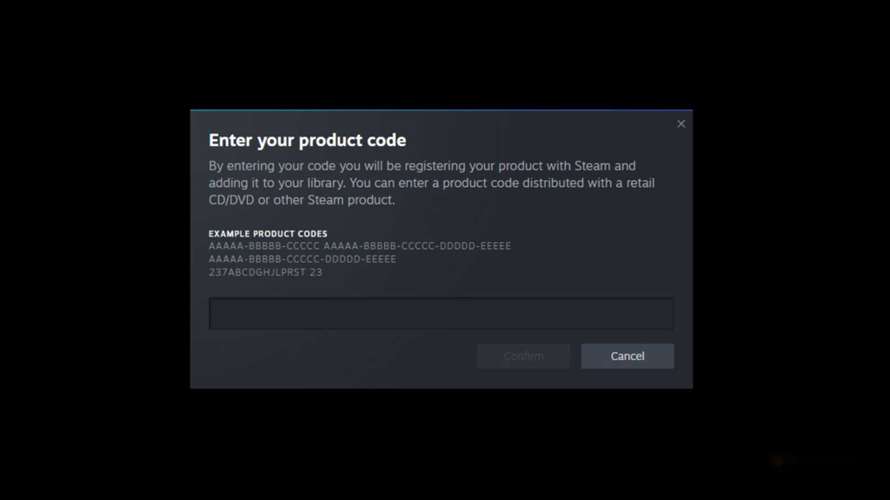Image resolution: width=890 pixels, height=500 pixels.
Task: Close the product code dialog with X
Action: [681, 124]
